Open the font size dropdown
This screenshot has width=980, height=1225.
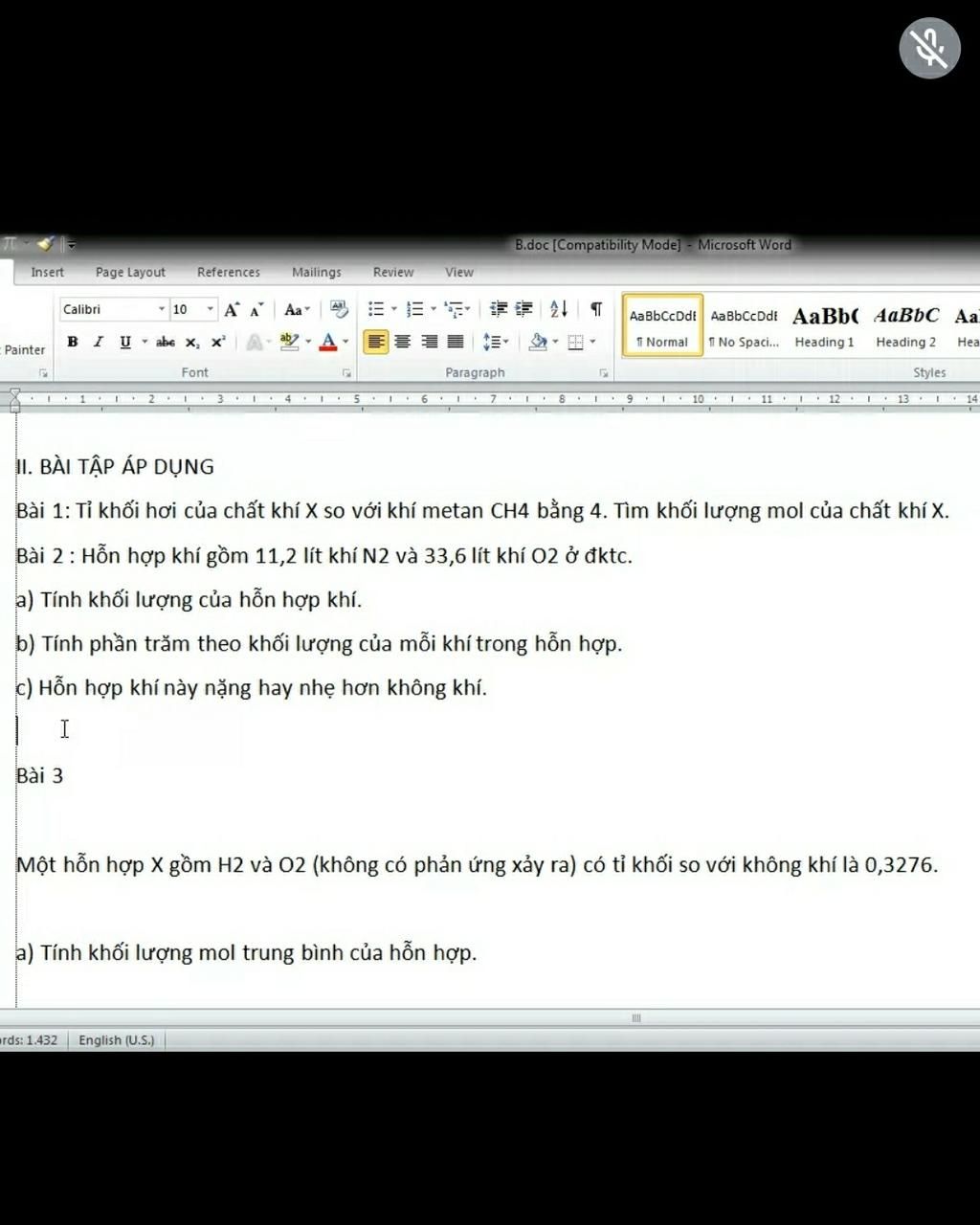tap(211, 309)
